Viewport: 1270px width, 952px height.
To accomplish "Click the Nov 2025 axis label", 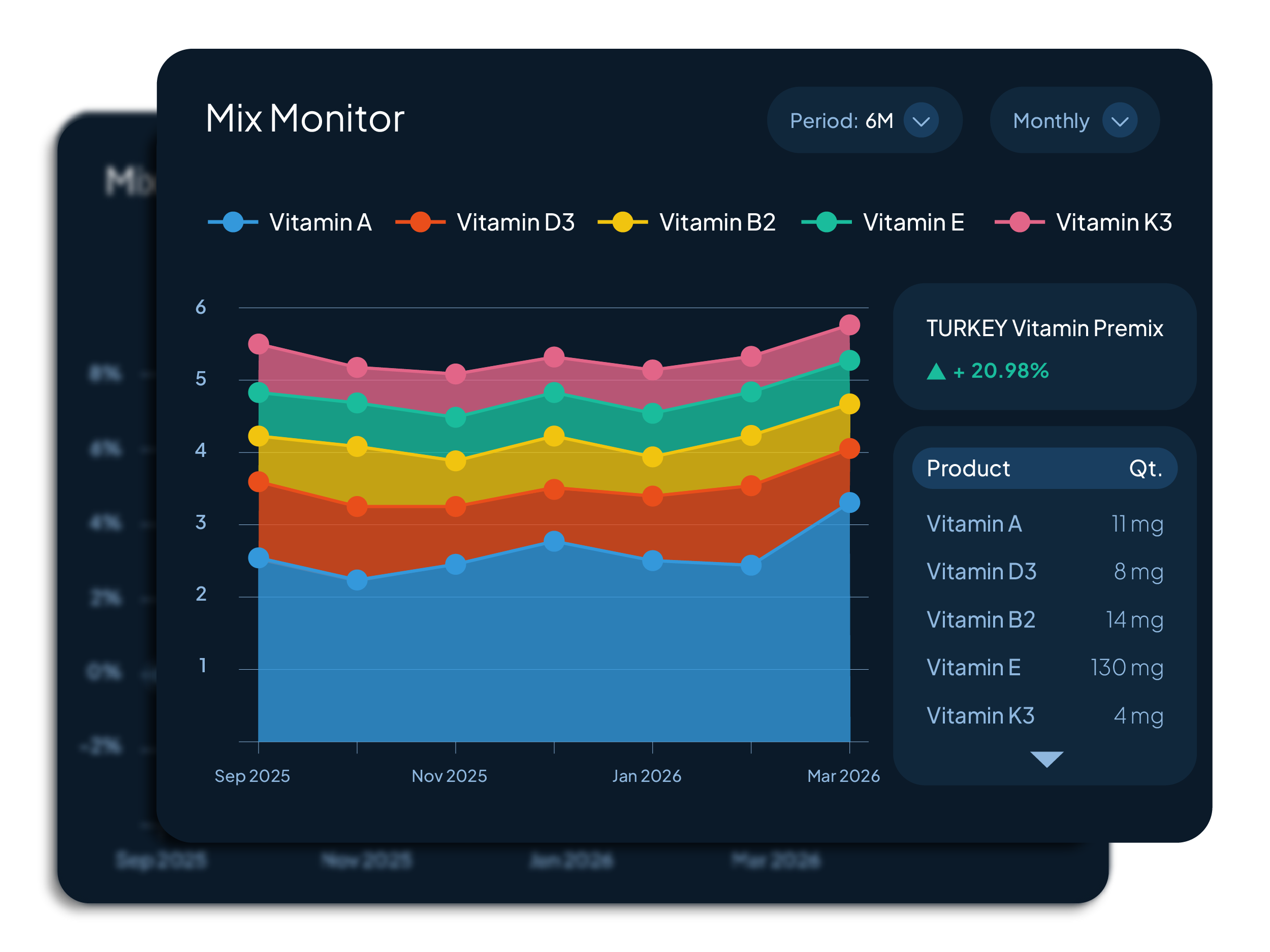I will pyautogui.click(x=449, y=776).
